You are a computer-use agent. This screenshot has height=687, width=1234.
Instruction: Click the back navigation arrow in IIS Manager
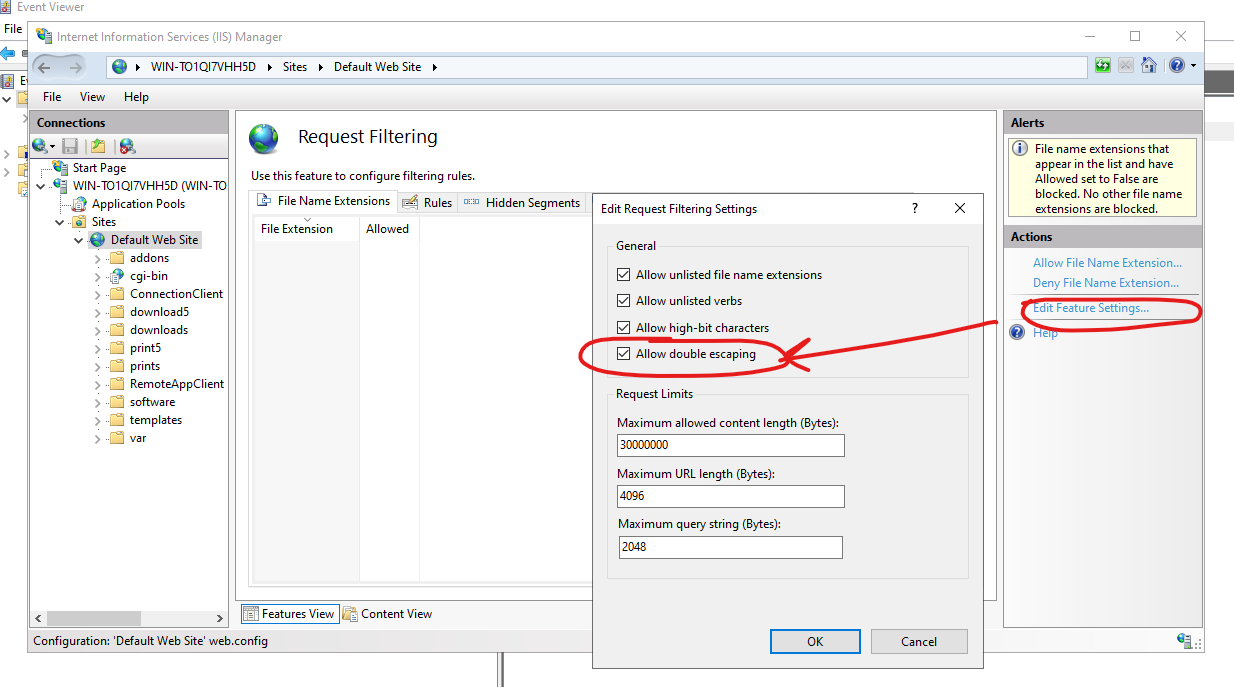pyautogui.click(x=45, y=67)
